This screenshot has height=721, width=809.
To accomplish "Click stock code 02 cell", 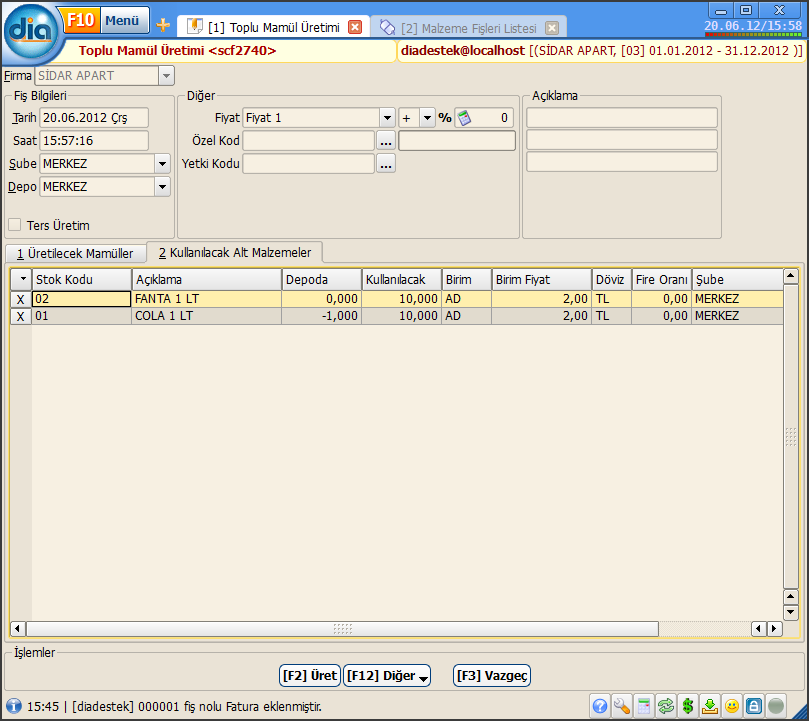I will pyautogui.click(x=82, y=299).
